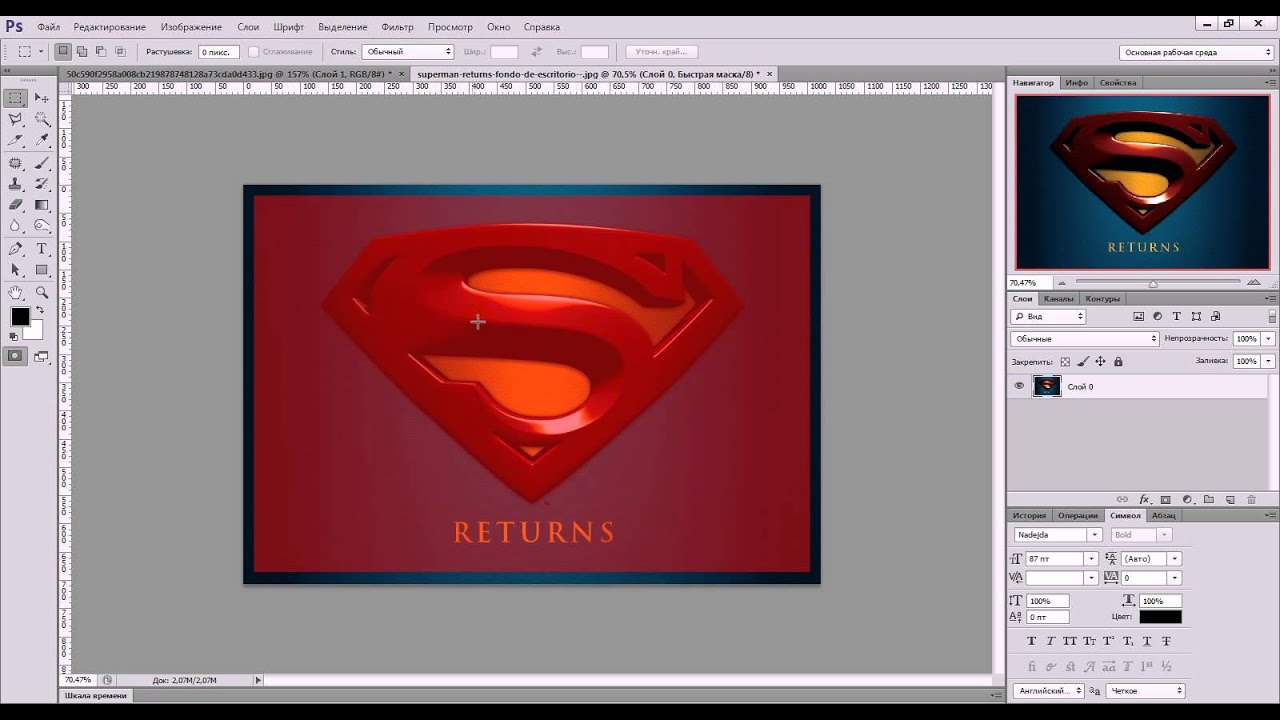The height and width of the screenshot is (720, 1280).
Task: Open the Фильтр menu
Action: tap(397, 27)
